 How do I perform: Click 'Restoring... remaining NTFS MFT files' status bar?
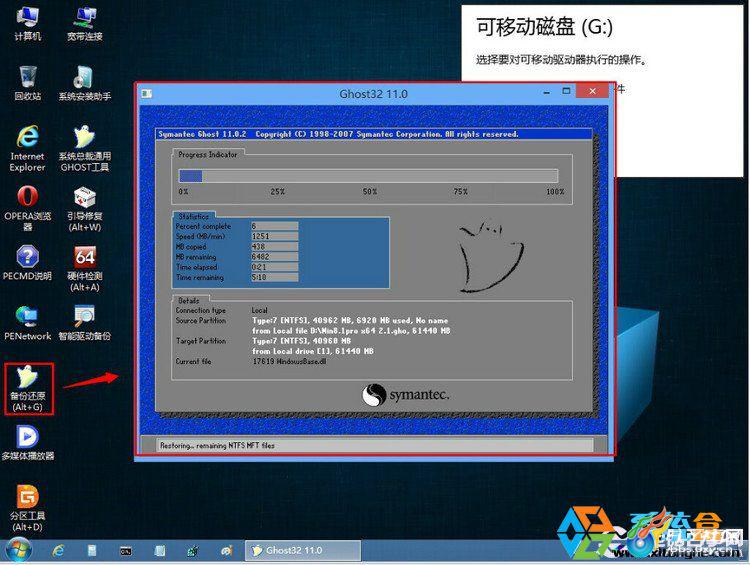(x=375, y=445)
